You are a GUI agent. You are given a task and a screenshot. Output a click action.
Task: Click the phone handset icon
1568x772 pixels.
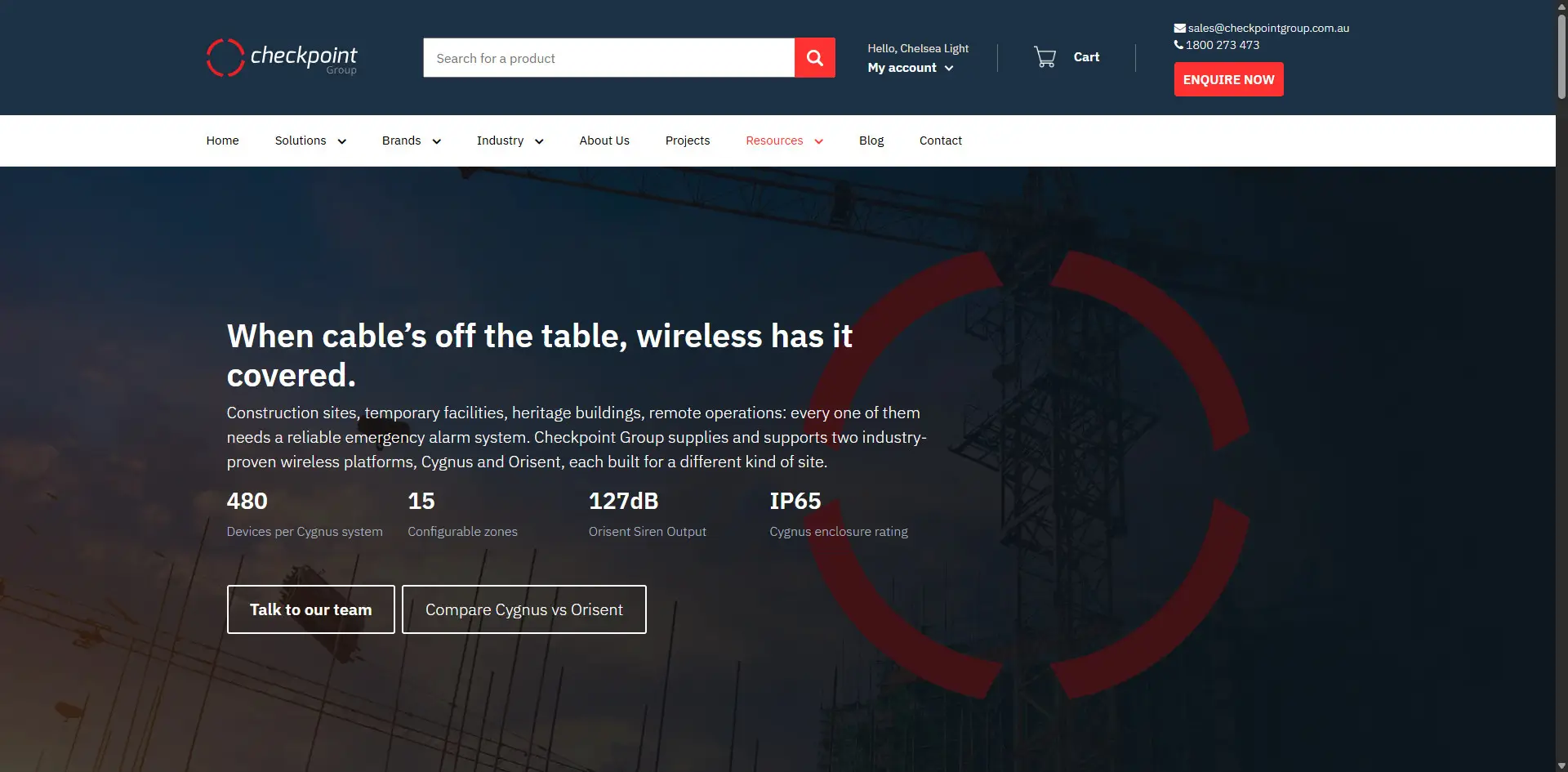(1178, 45)
